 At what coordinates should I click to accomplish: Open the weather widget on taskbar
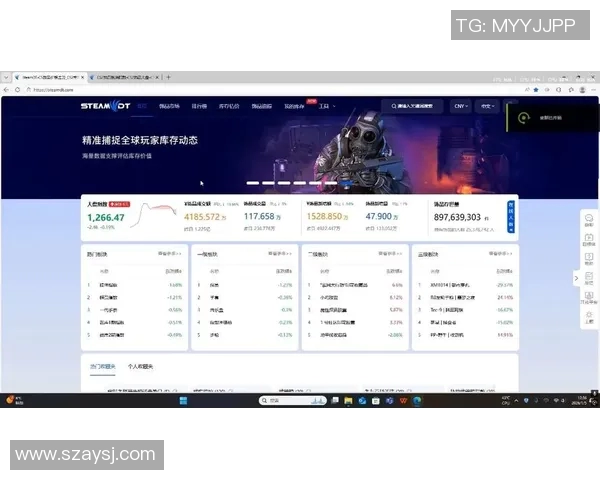point(15,400)
